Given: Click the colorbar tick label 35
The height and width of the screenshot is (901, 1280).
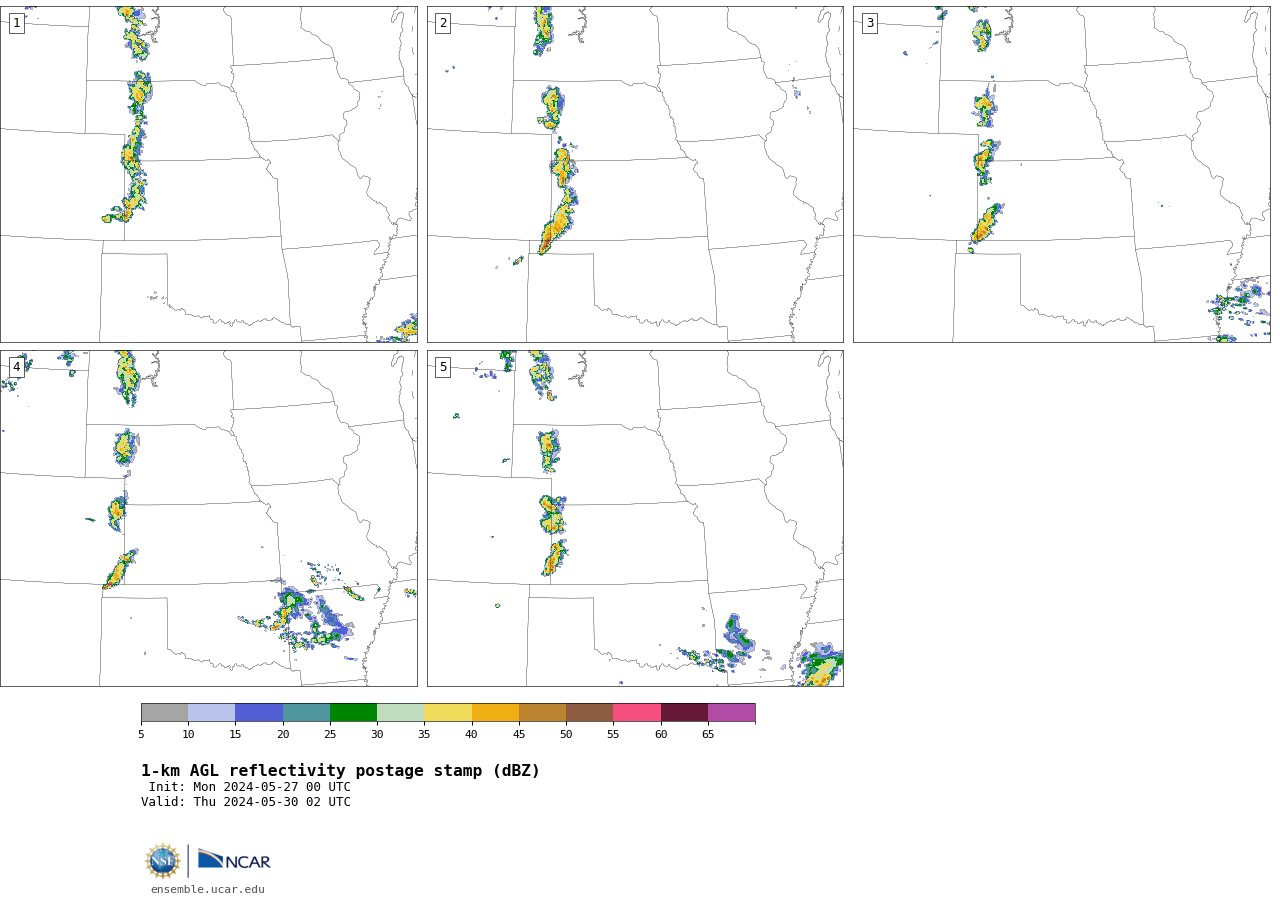Looking at the screenshot, I should [x=424, y=734].
